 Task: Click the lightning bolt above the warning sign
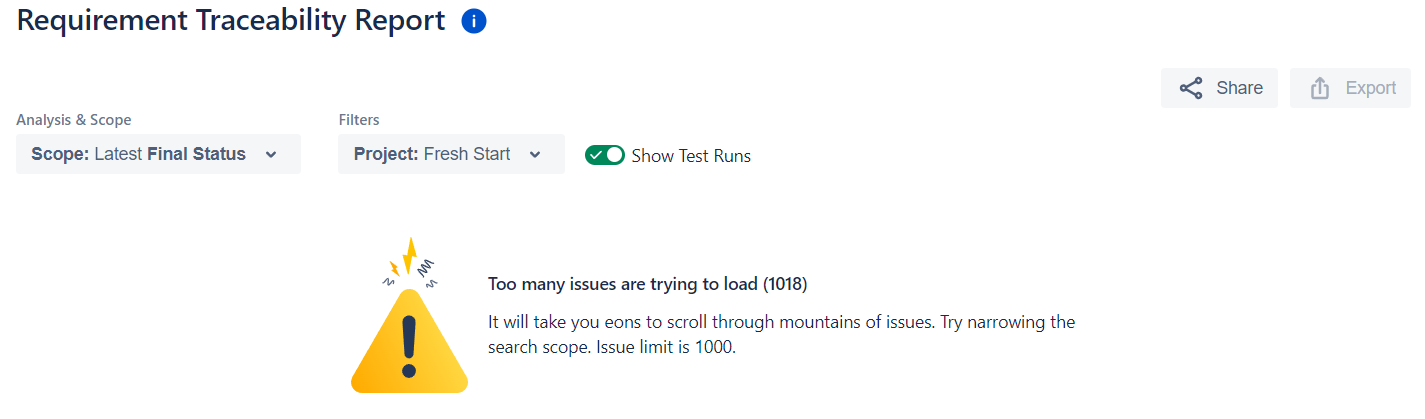(x=407, y=257)
